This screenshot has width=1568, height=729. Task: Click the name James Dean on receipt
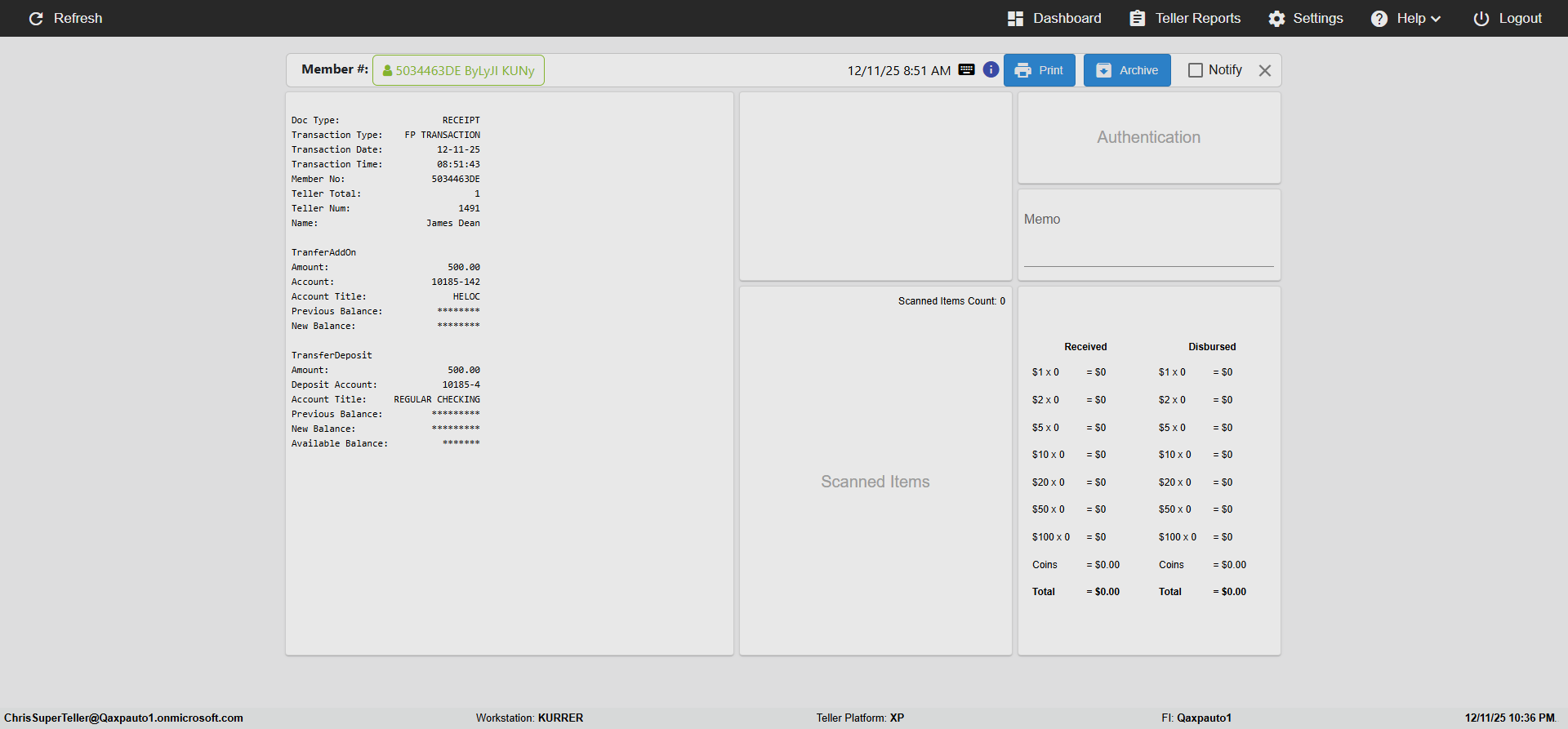[453, 223]
